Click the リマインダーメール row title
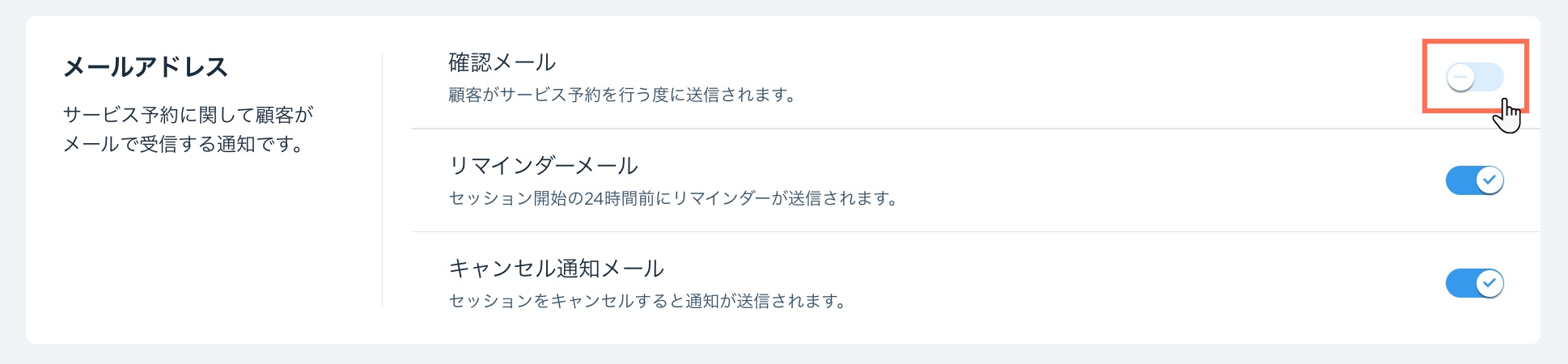Screen dimensions: 1568x364 543,166
